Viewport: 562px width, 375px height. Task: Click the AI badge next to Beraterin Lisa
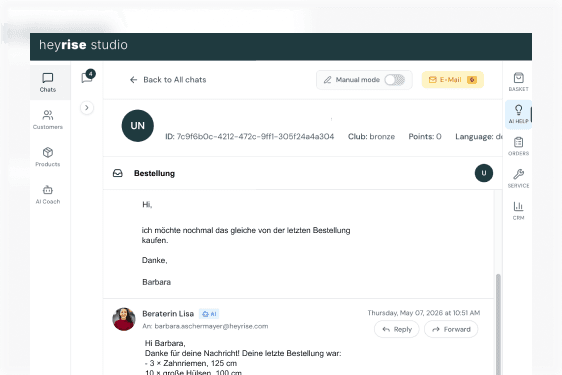(209, 314)
